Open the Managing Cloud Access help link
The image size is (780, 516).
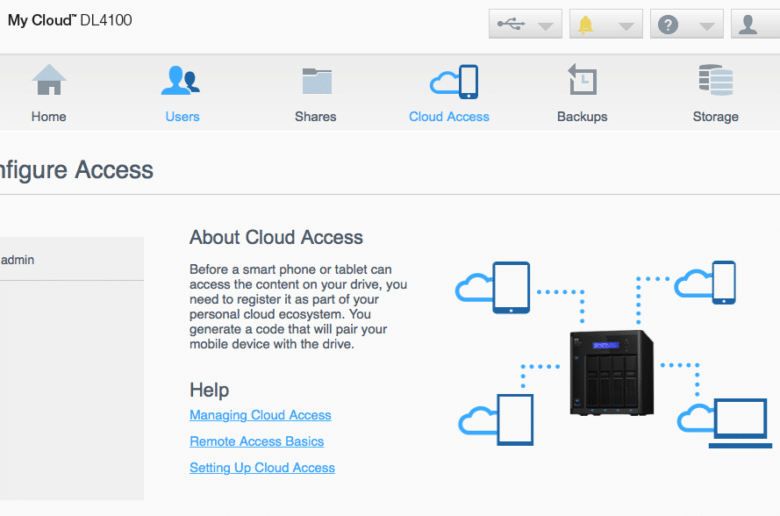[260, 415]
